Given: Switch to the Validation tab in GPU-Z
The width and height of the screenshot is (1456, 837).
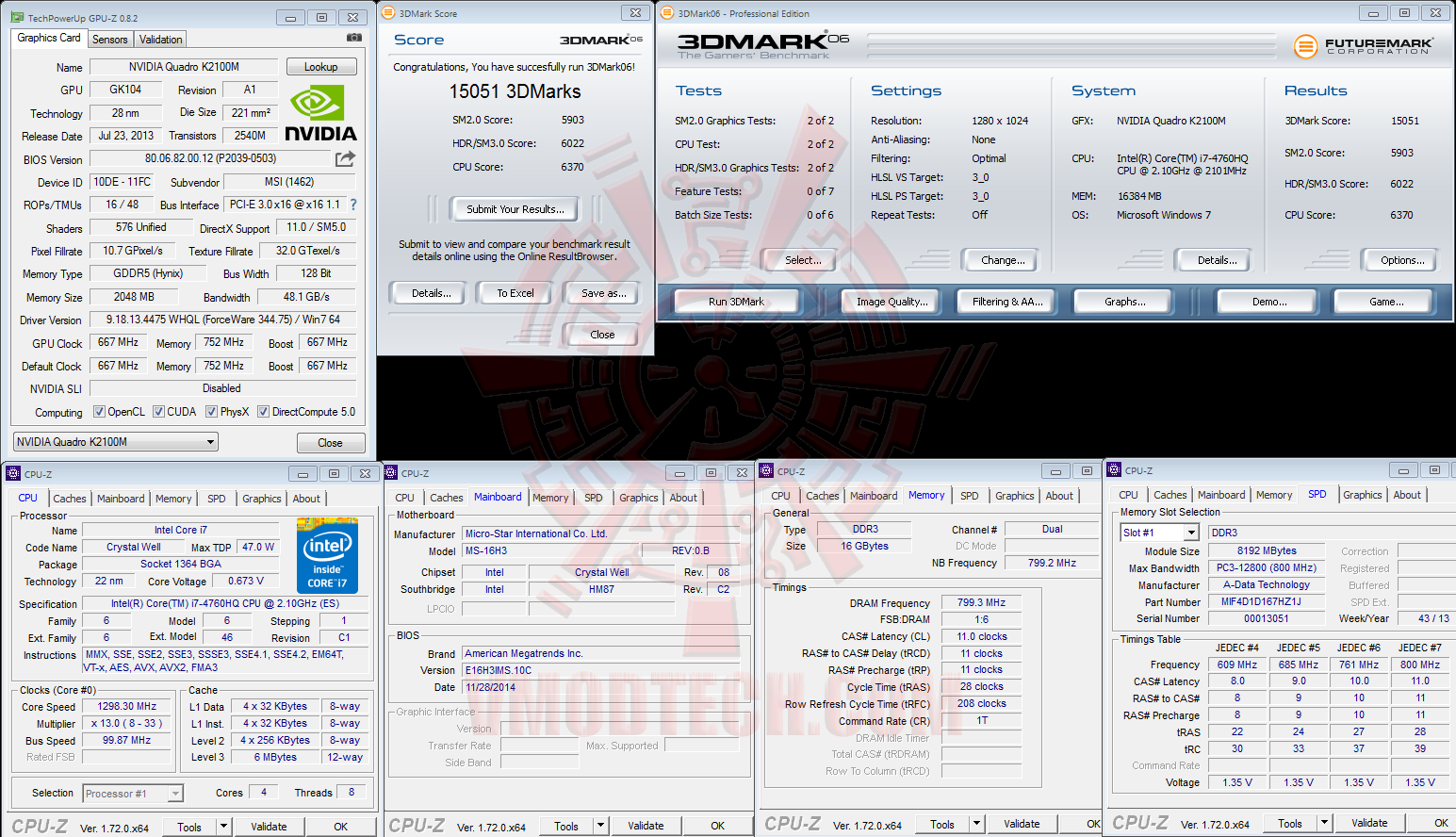Looking at the screenshot, I should (x=161, y=40).
